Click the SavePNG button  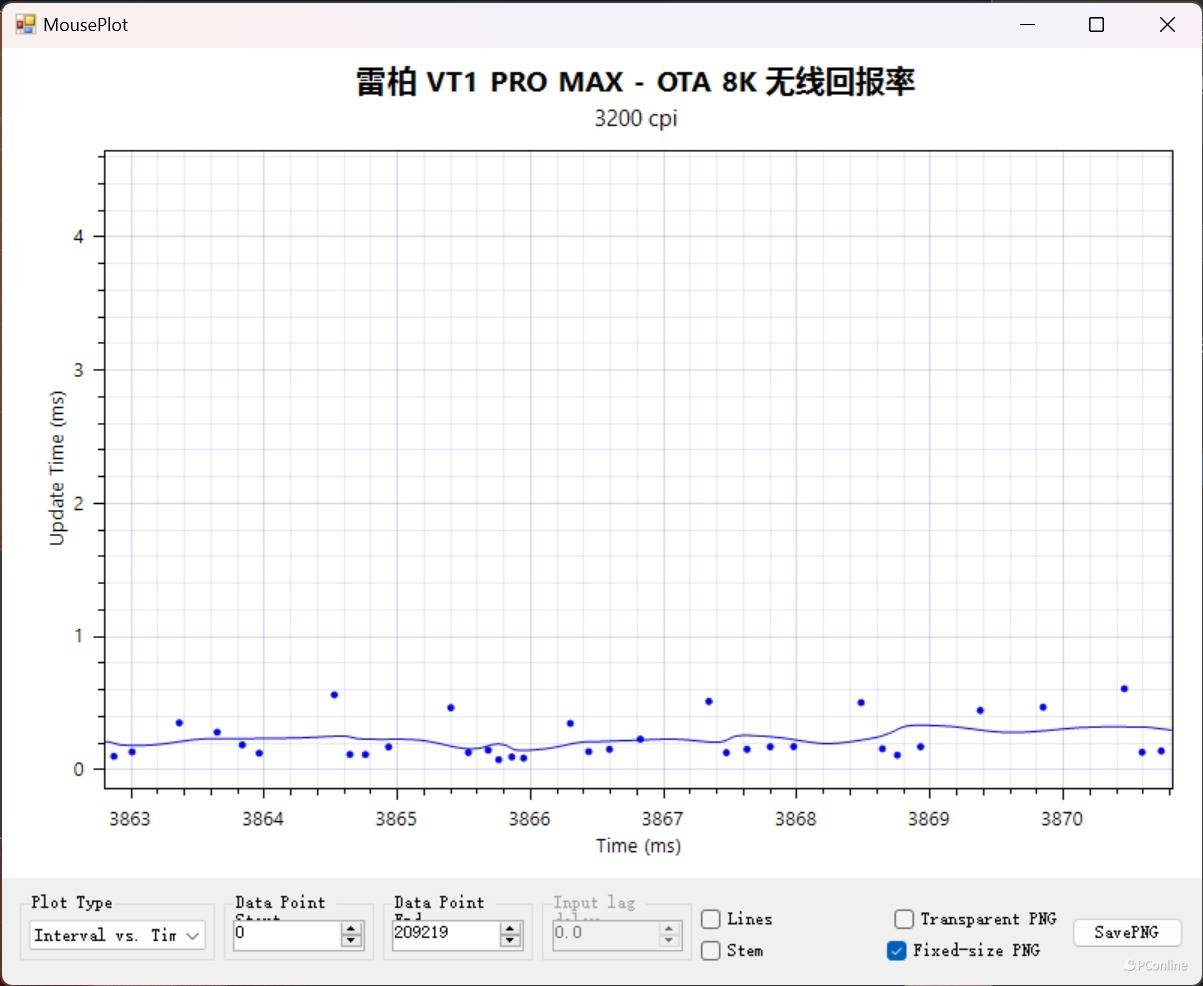1127,932
